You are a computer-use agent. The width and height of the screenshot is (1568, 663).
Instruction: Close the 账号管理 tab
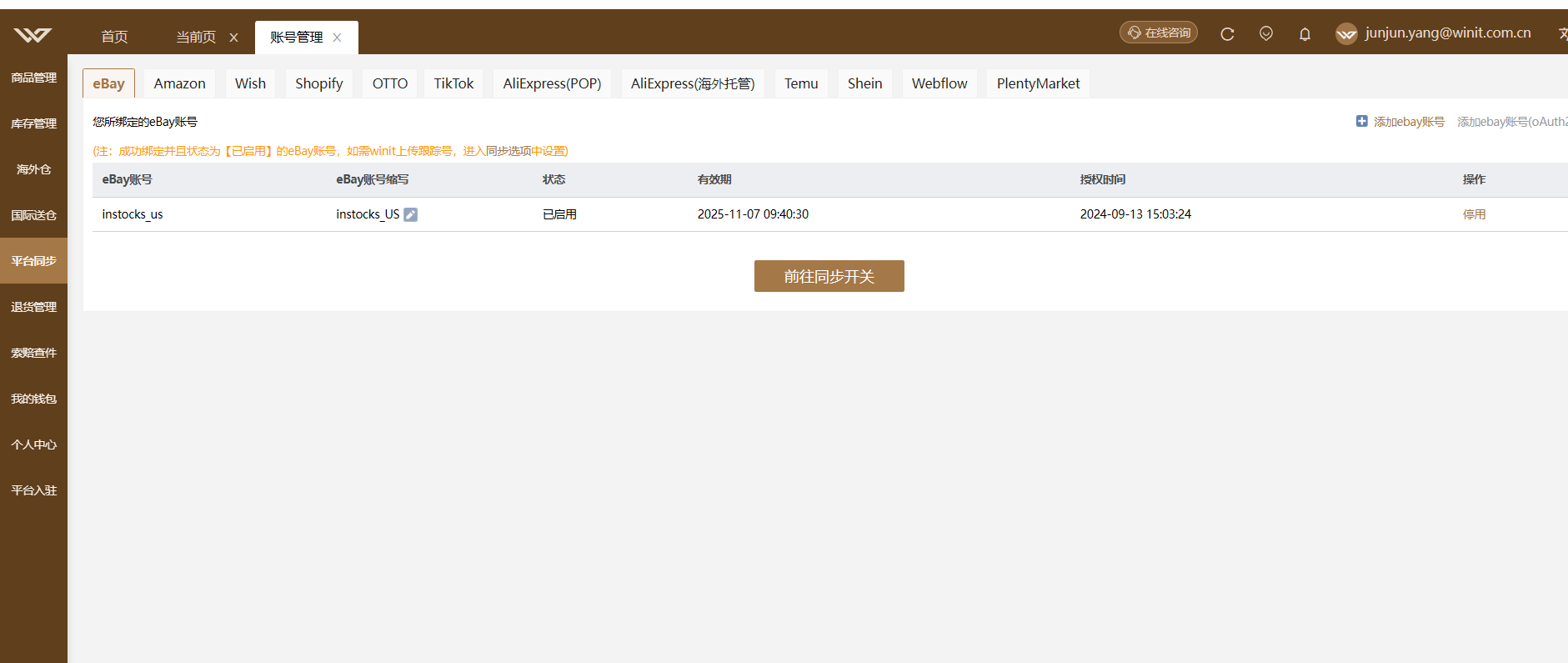pyautogui.click(x=337, y=38)
